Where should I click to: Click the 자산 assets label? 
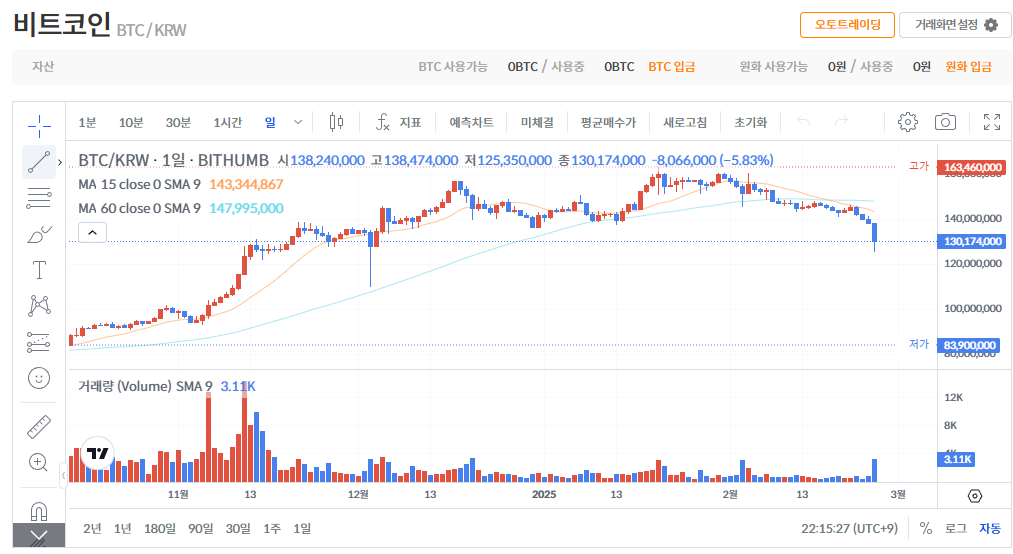[x=43, y=67]
